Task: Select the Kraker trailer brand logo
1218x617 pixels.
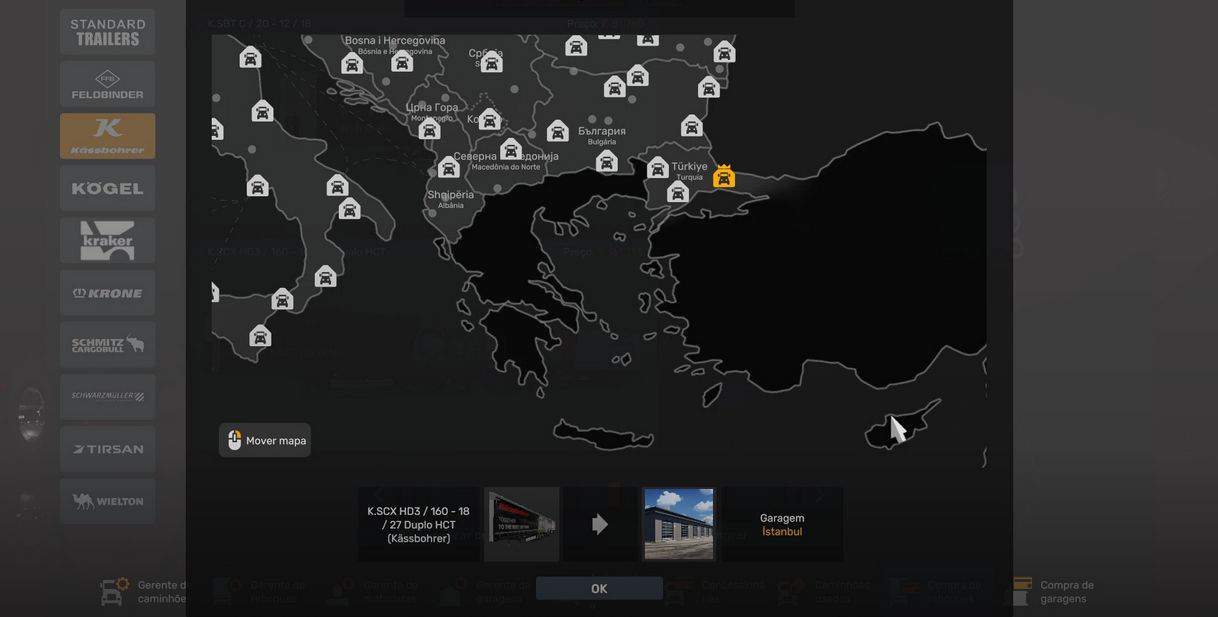Action: pos(107,241)
